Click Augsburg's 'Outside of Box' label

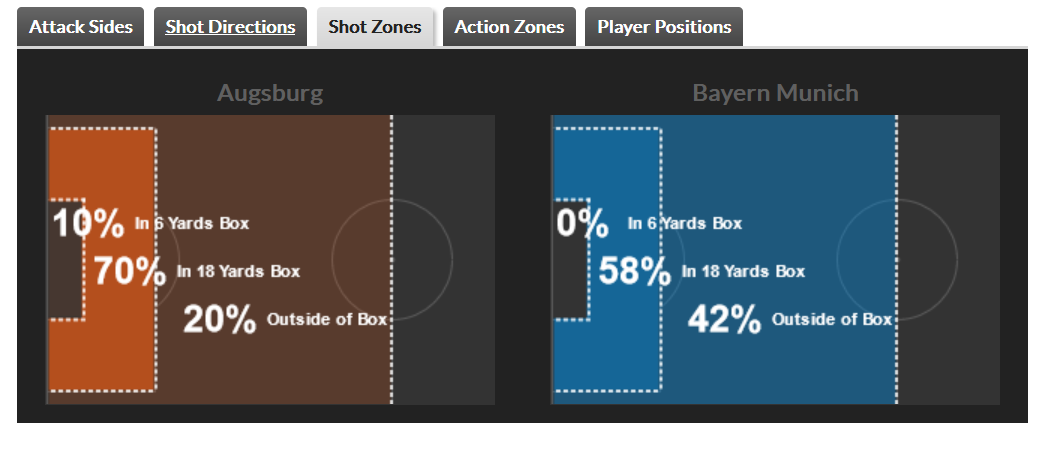[x=326, y=320]
